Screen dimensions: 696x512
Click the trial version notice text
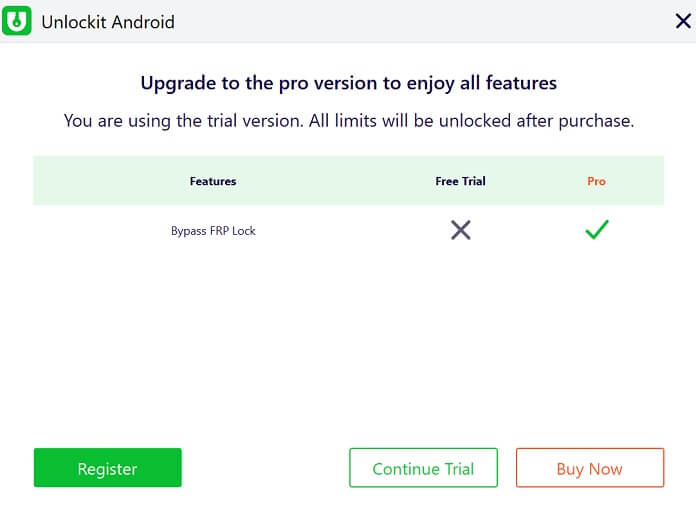point(348,121)
